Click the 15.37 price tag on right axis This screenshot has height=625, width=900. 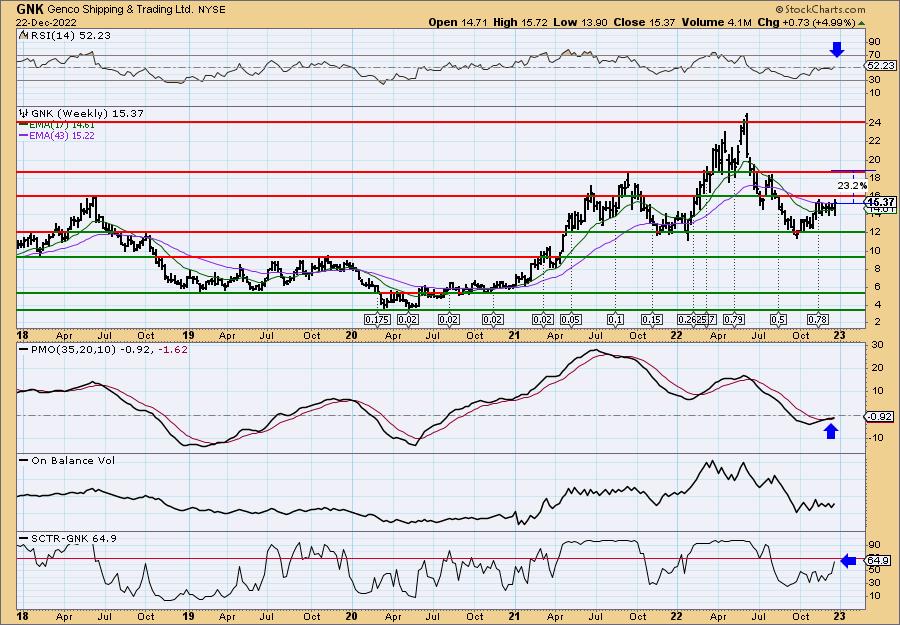pos(881,202)
